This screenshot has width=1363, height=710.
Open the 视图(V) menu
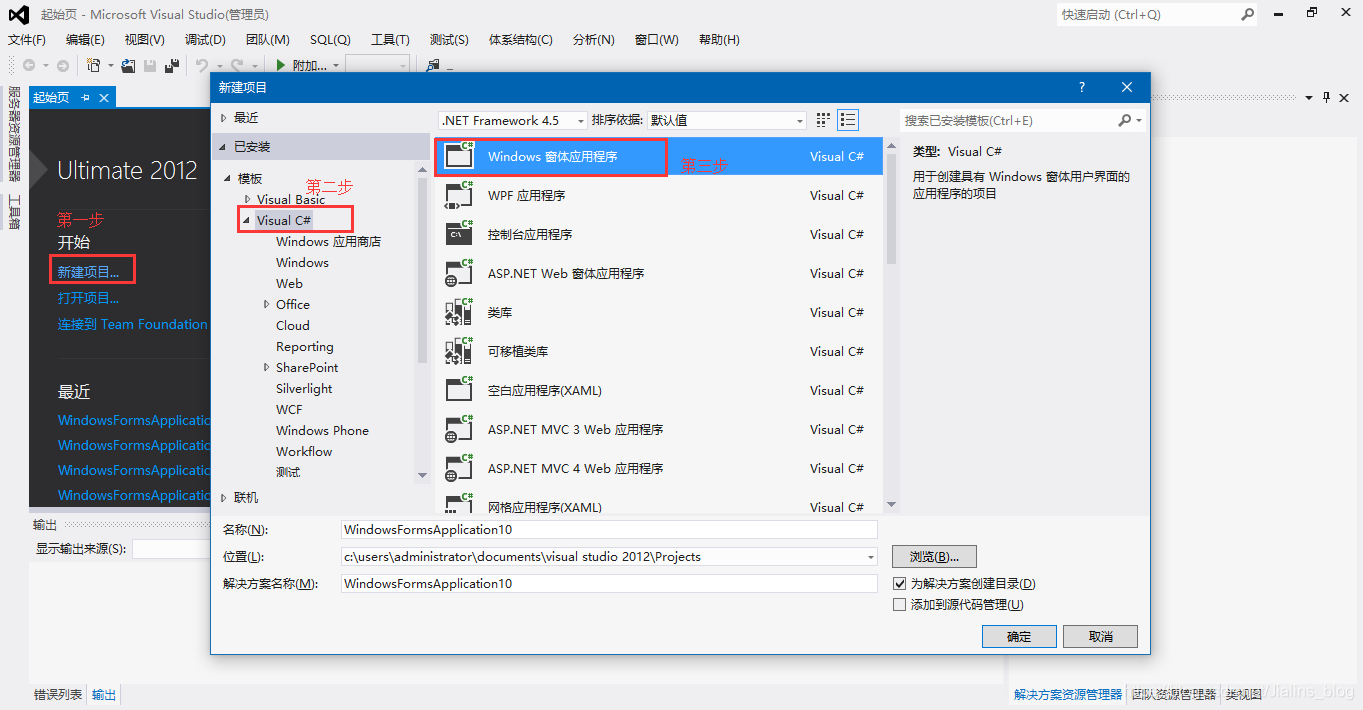[x=145, y=40]
